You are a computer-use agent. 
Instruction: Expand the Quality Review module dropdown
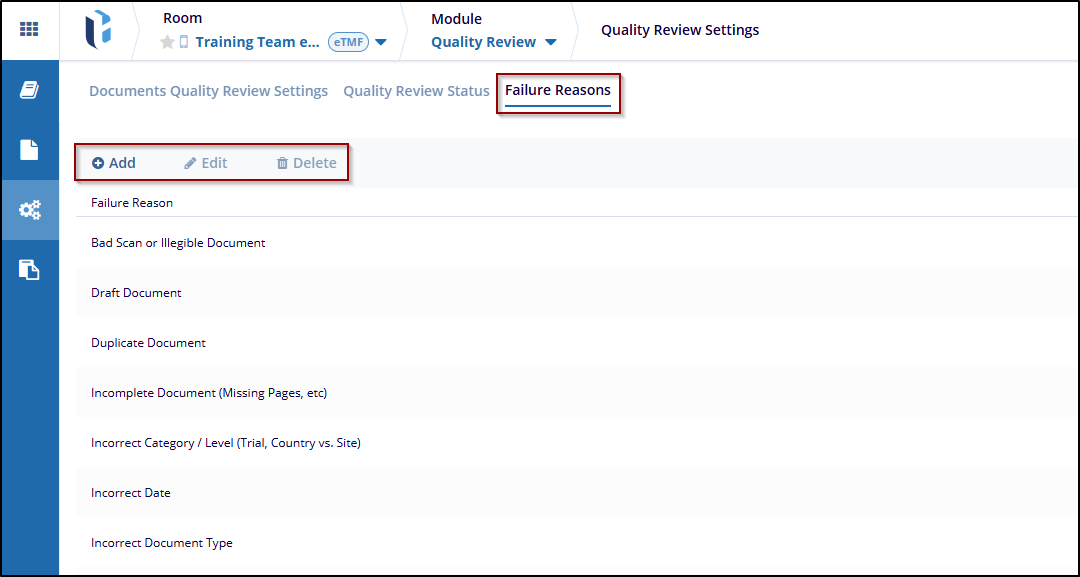click(x=551, y=42)
